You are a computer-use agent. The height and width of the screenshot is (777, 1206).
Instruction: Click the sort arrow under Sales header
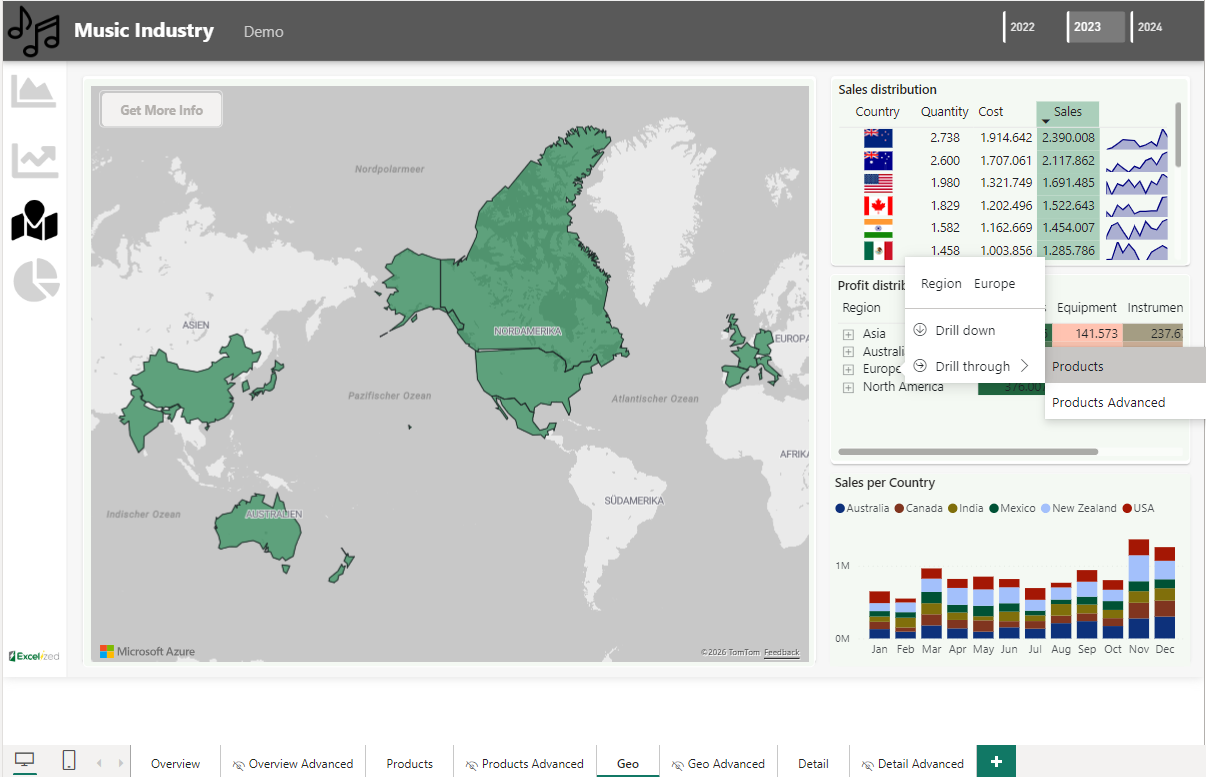[x=1045, y=122]
